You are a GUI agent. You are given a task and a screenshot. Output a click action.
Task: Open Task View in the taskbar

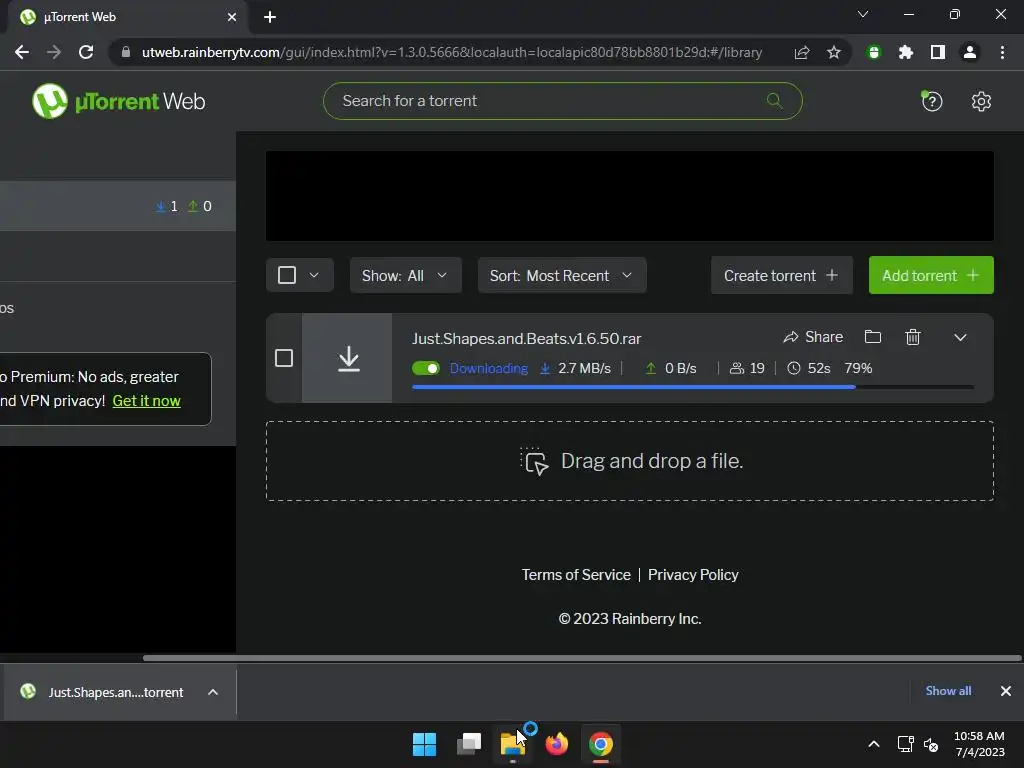[x=469, y=744]
